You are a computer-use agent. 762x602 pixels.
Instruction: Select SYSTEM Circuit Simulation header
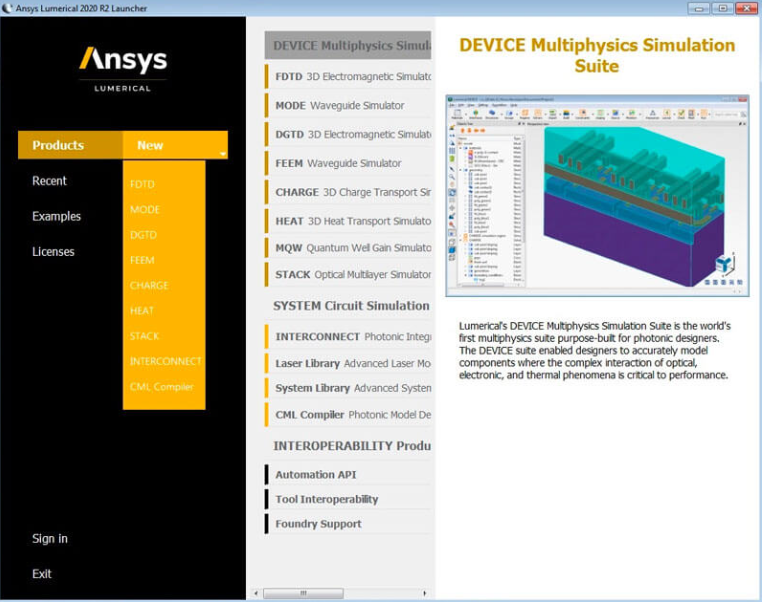348,306
